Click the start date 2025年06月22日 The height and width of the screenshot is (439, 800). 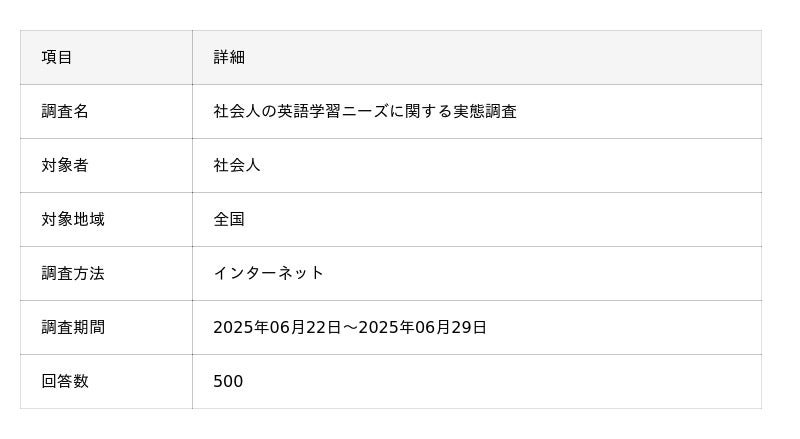277,328
